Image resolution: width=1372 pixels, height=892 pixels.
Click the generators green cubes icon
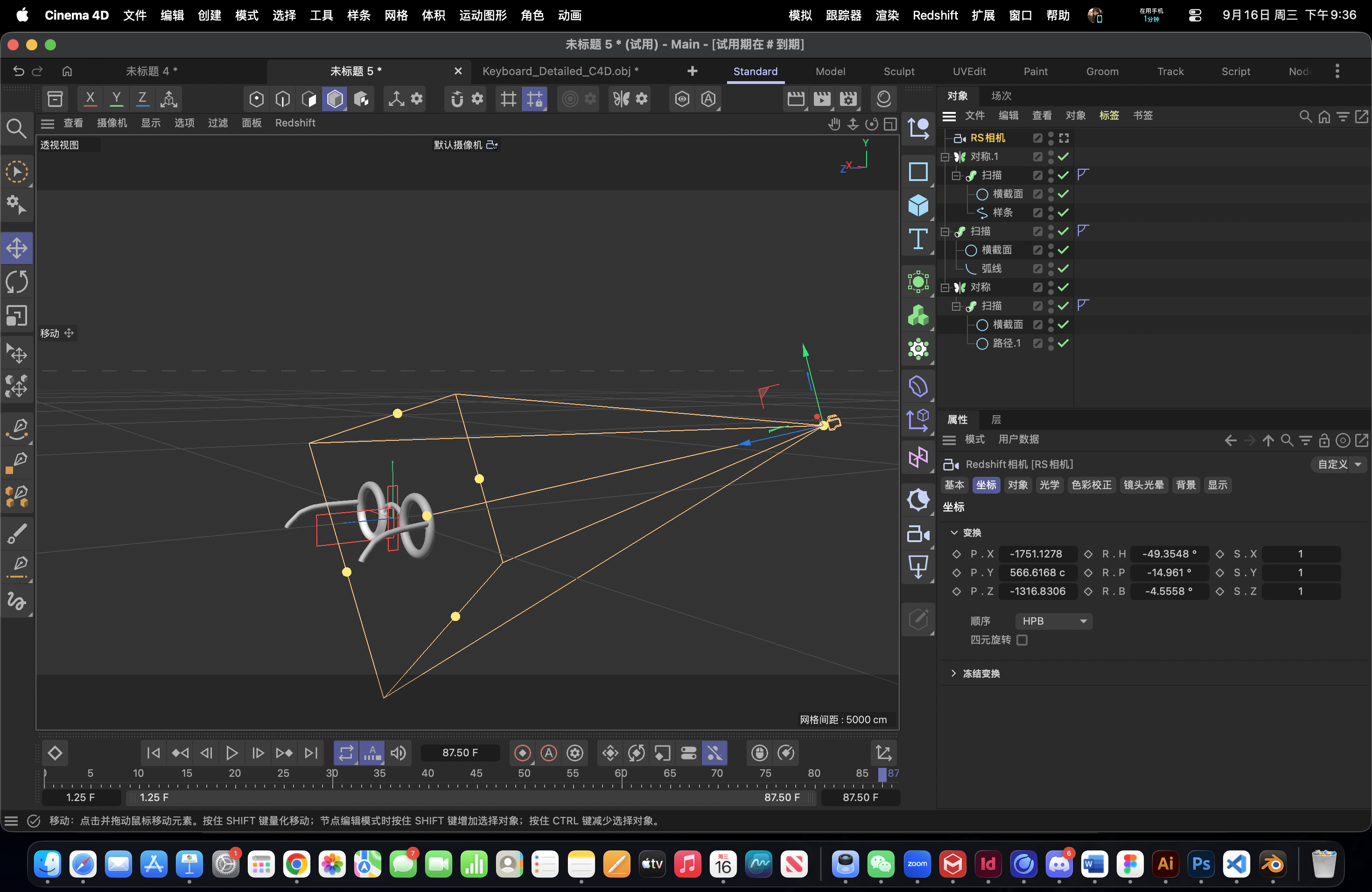point(918,315)
